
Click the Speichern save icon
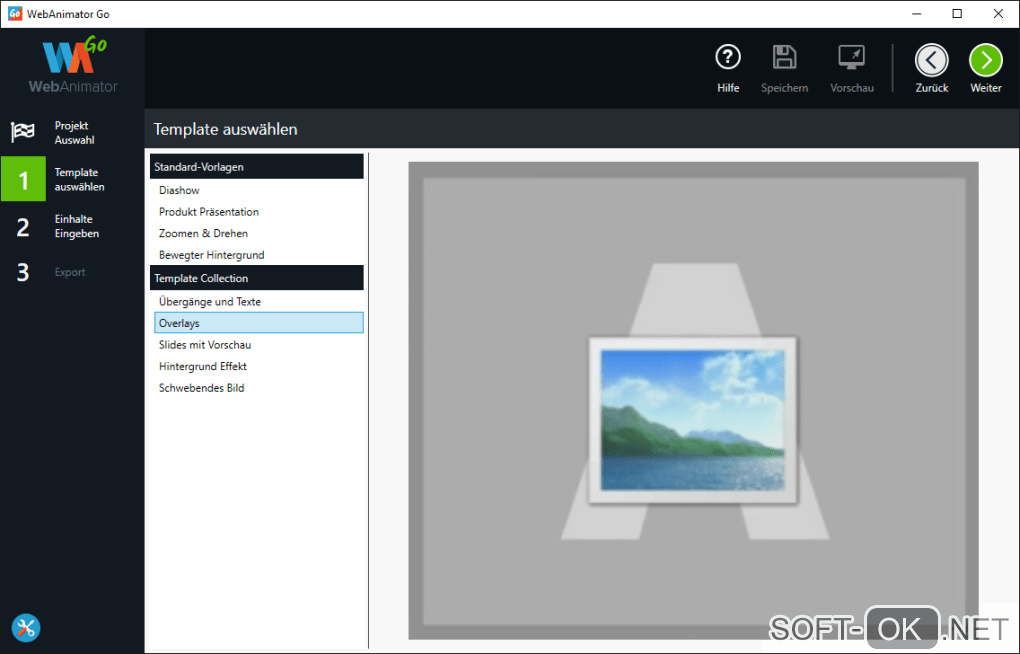point(784,57)
